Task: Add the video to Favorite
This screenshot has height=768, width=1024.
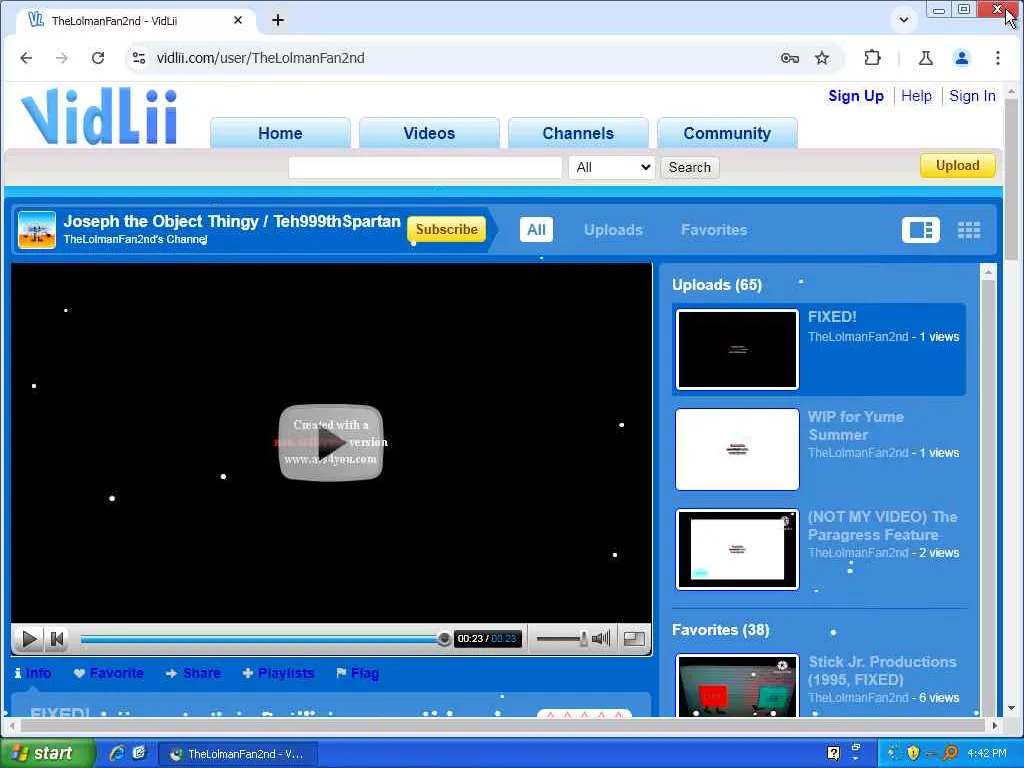Action: [x=108, y=673]
